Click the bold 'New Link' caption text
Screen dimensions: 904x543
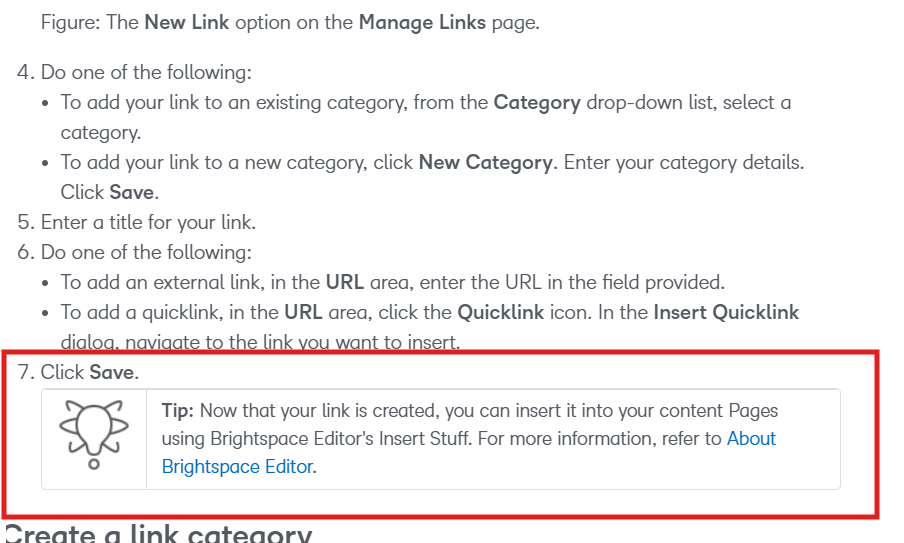coord(187,22)
